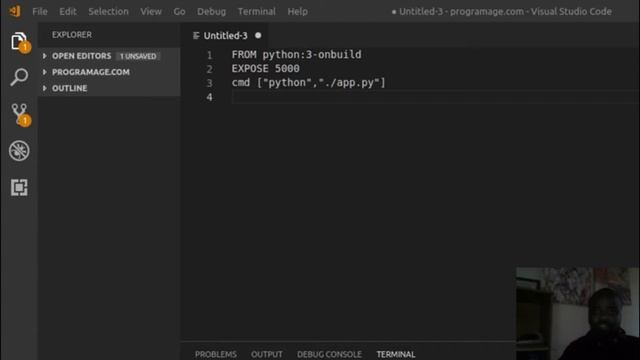Click the EXPLORER panel title
The image size is (640, 360).
[72, 35]
